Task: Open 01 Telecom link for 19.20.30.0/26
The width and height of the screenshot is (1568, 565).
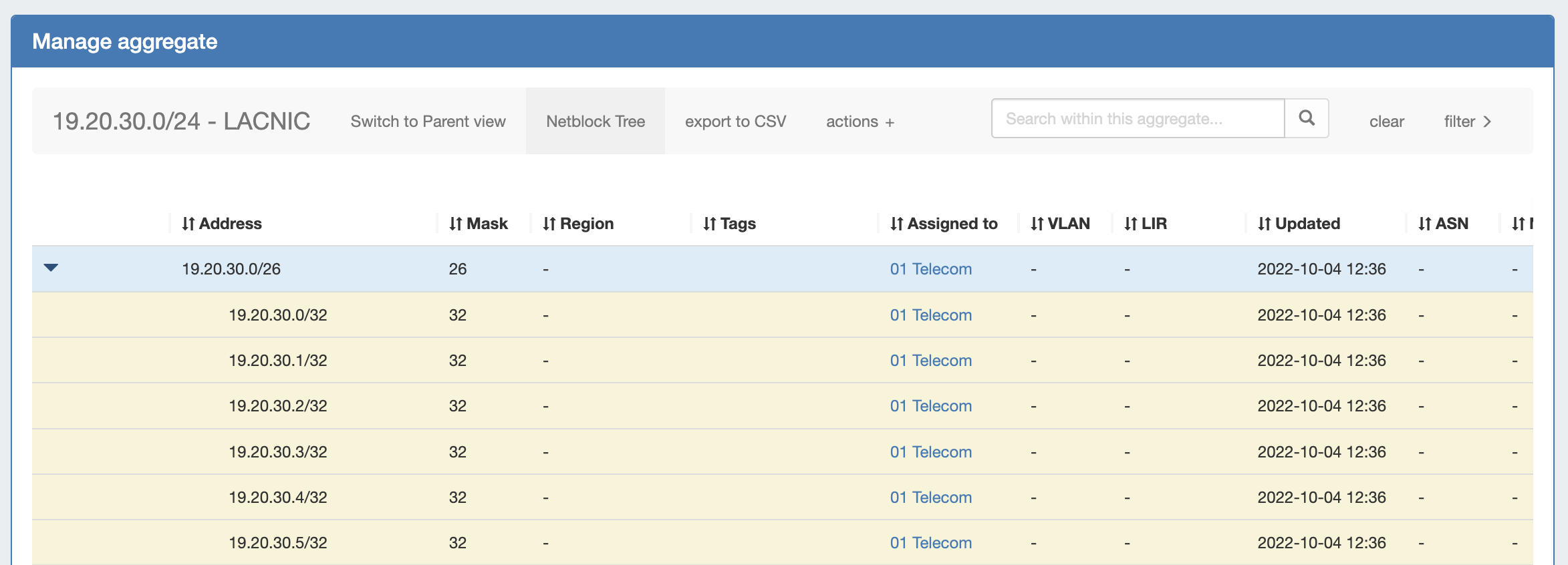Action: pyautogui.click(x=930, y=269)
